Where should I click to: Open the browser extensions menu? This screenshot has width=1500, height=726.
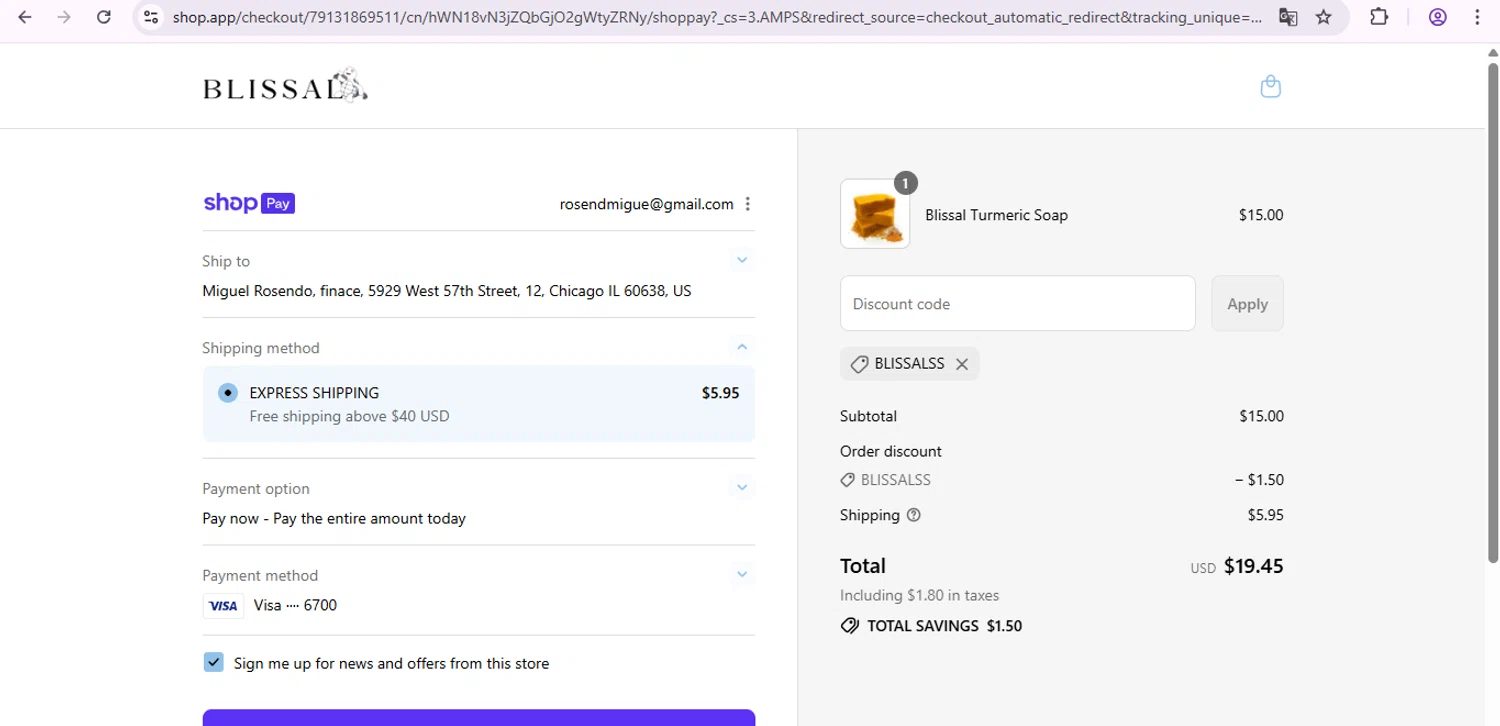[x=1379, y=17]
